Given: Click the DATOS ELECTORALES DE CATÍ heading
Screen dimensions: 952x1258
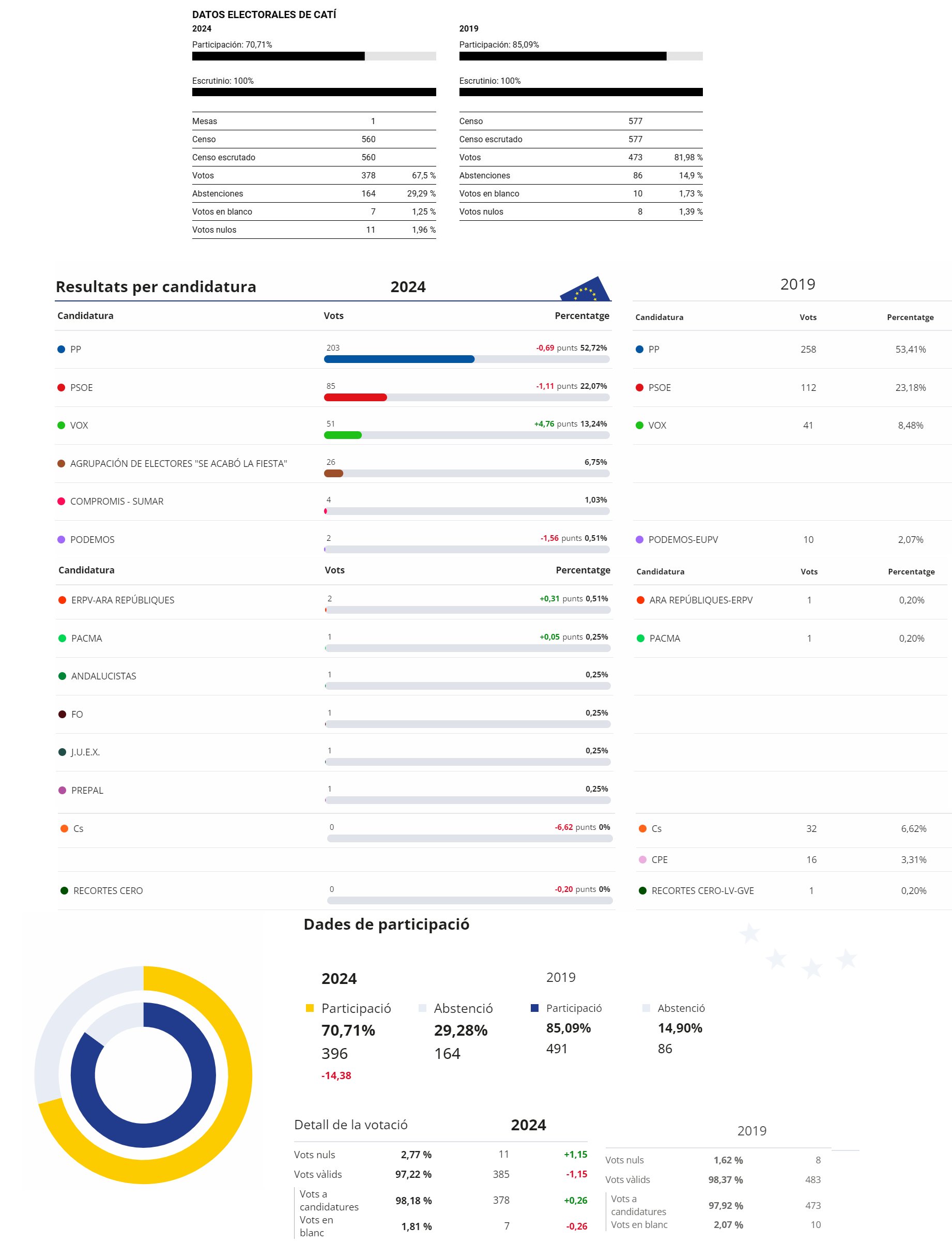Looking at the screenshot, I should (x=264, y=15).
